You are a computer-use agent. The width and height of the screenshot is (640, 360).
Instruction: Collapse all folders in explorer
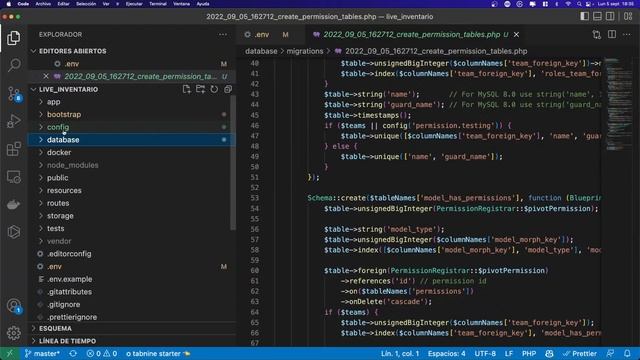click(228, 89)
